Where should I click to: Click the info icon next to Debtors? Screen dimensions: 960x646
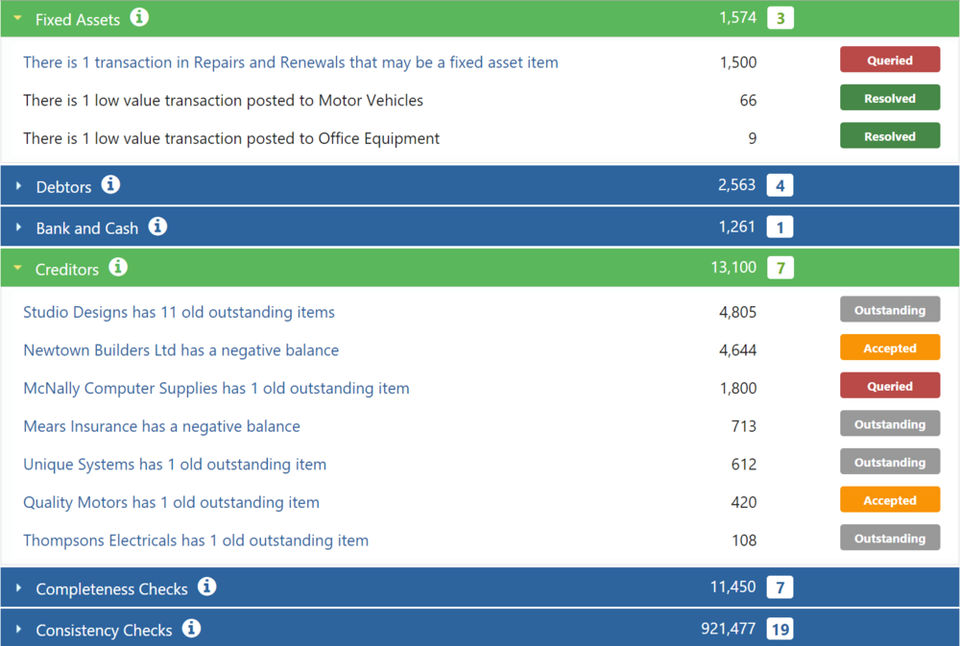pos(111,185)
